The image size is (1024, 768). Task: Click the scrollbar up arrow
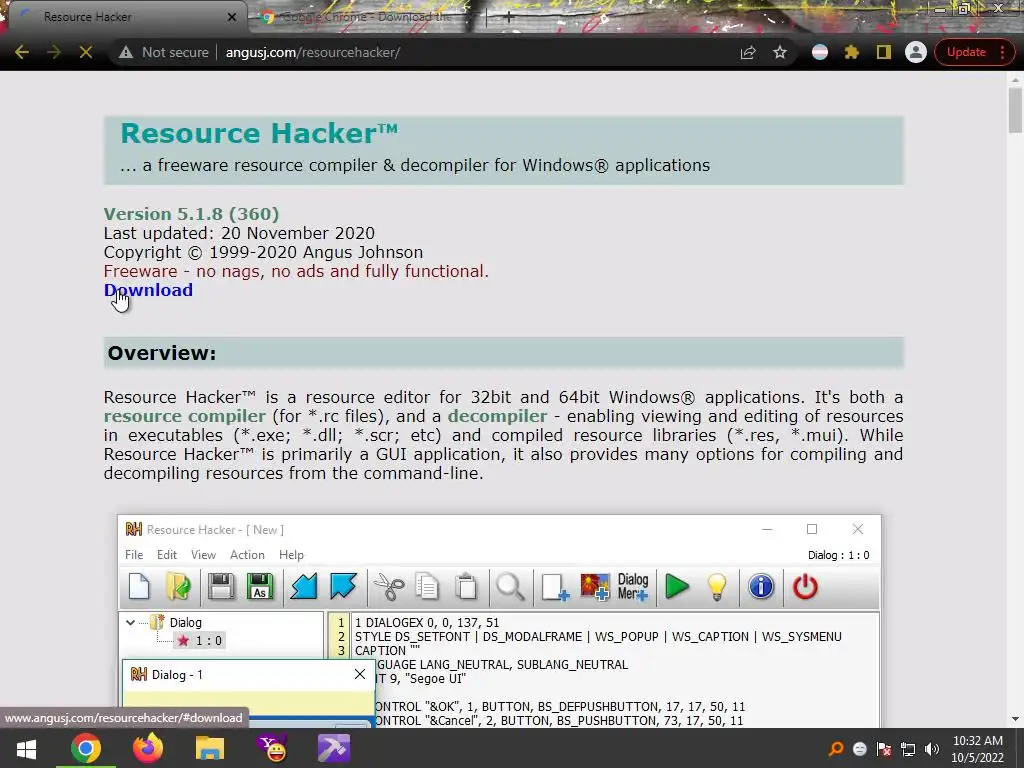point(1015,79)
